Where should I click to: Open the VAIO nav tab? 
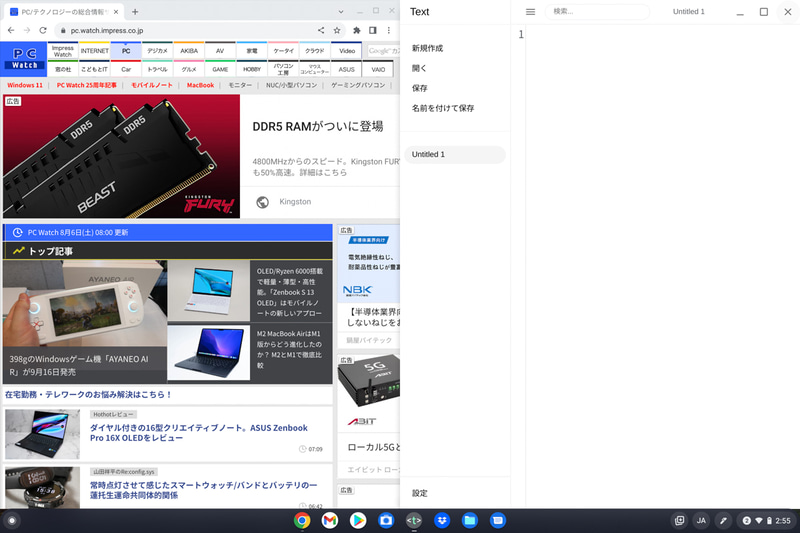pos(378,69)
